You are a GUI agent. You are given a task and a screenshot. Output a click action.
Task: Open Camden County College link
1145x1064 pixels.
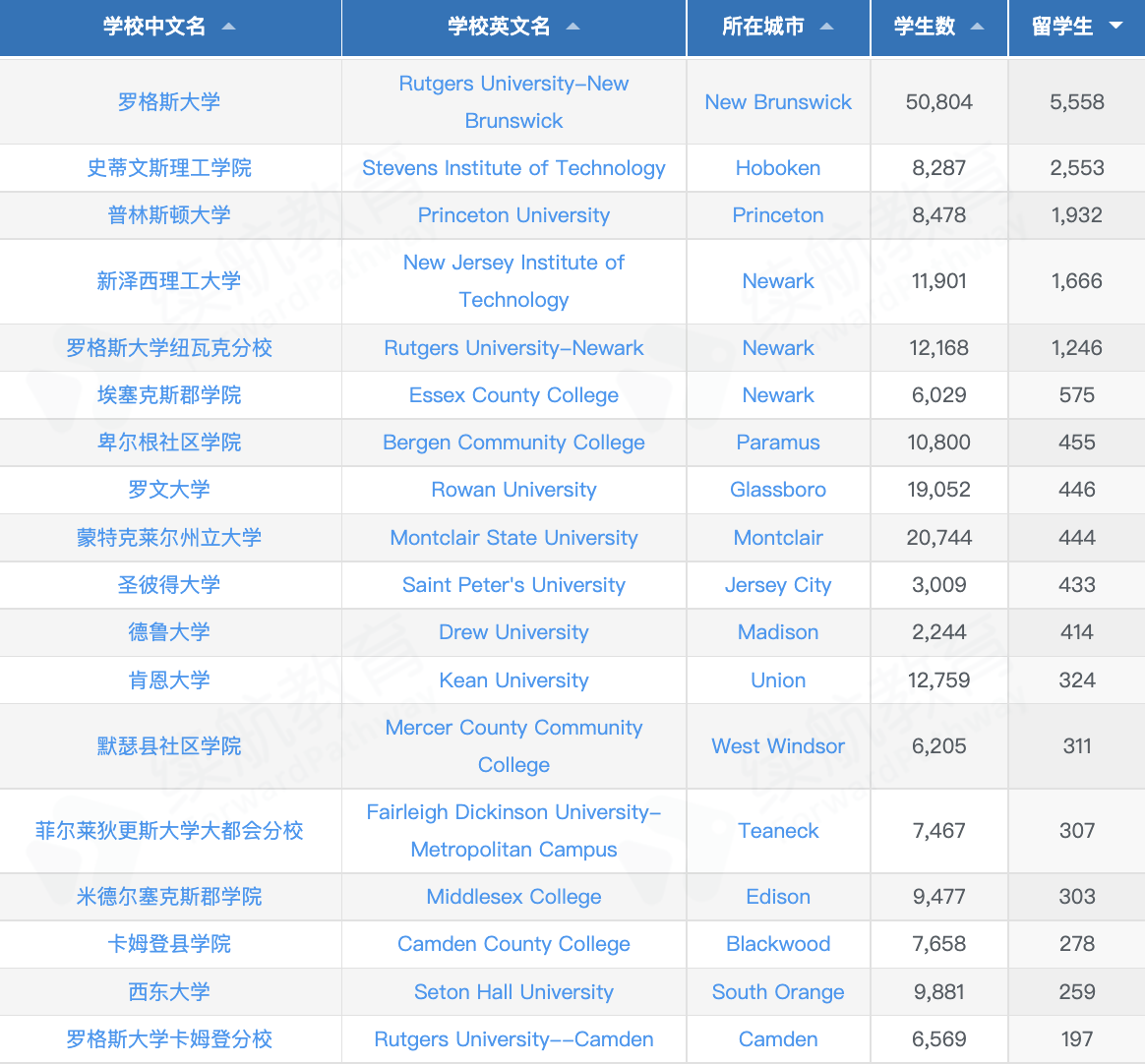[x=513, y=944]
